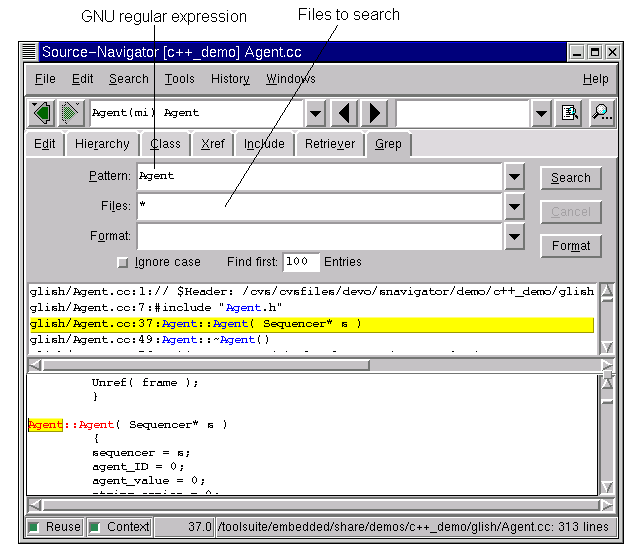The image size is (635, 558).
Task: Switch to the Hierarchy tab
Action: tap(102, 144)
